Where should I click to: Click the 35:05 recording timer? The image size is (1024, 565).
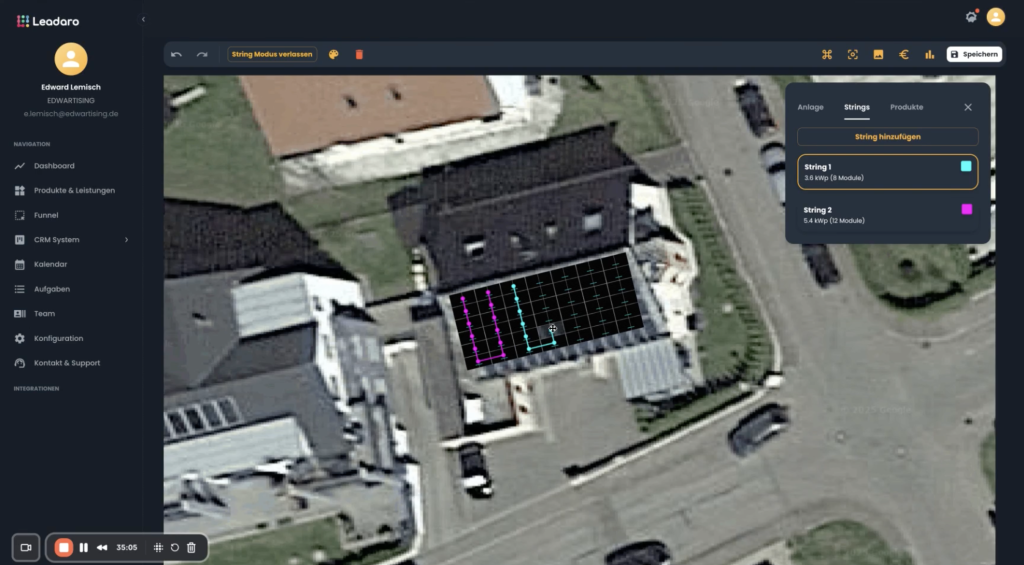click(x=127, y=547)
